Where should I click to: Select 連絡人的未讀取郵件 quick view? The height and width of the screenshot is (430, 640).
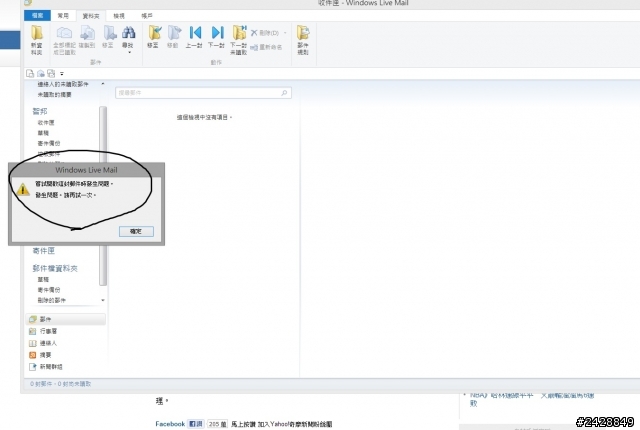coord(63,84)
